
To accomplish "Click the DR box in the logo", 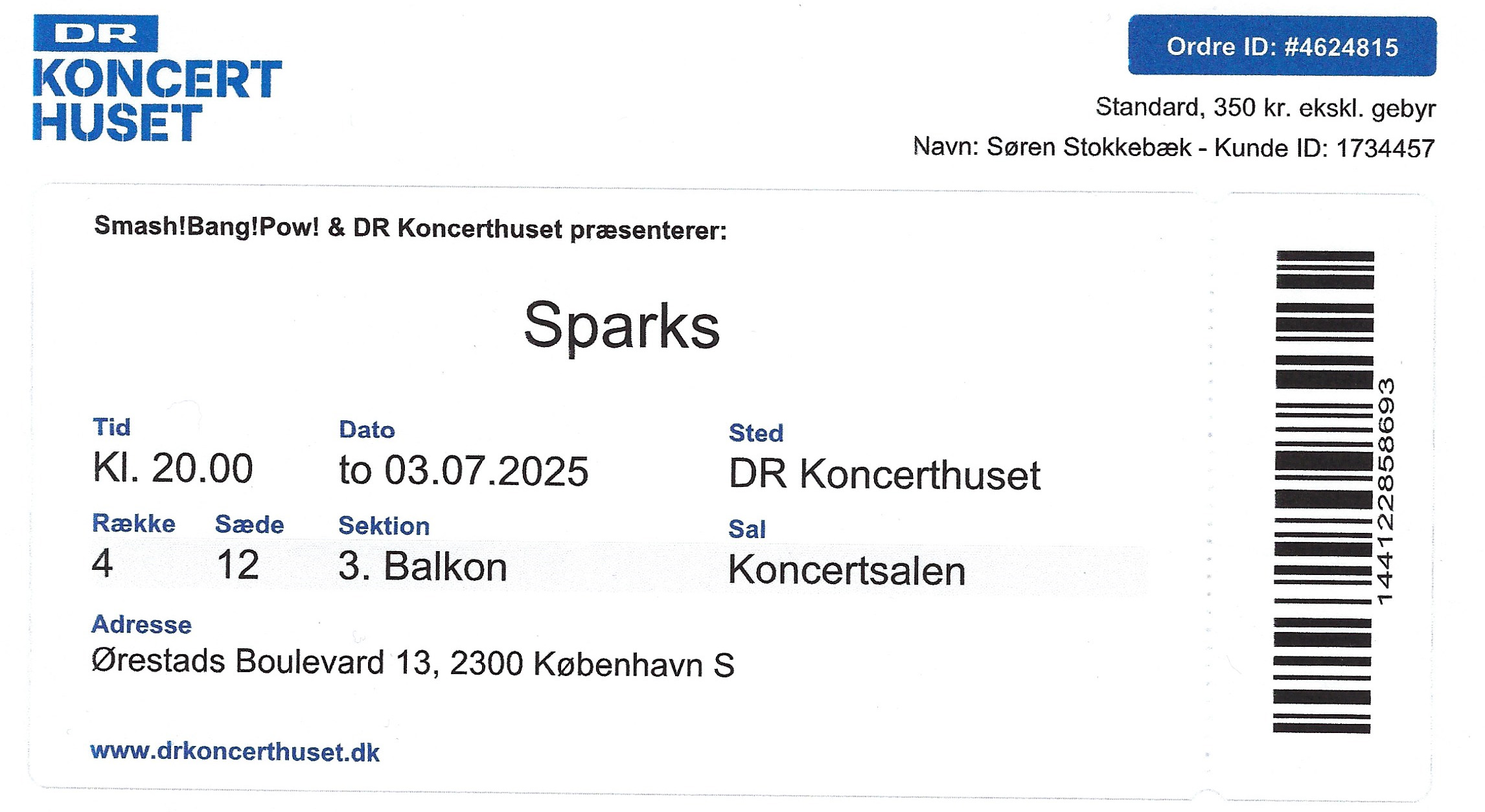I will [x=95, y=33].
